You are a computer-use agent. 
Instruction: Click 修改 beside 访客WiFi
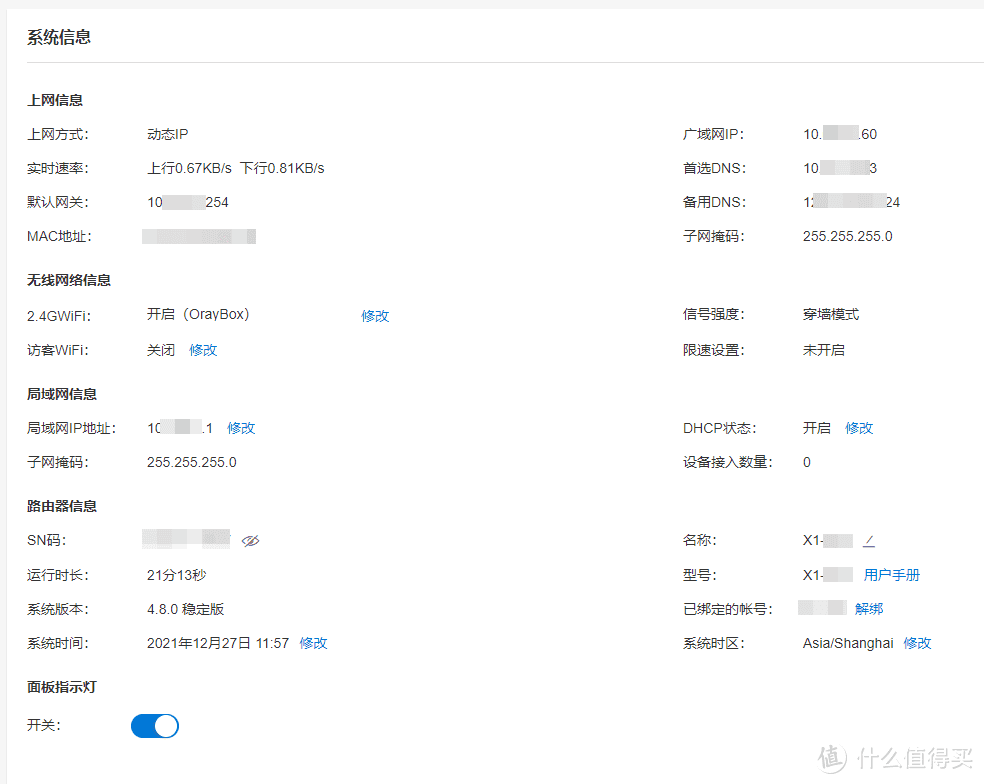pyautogui.click(x=203, y=350)
